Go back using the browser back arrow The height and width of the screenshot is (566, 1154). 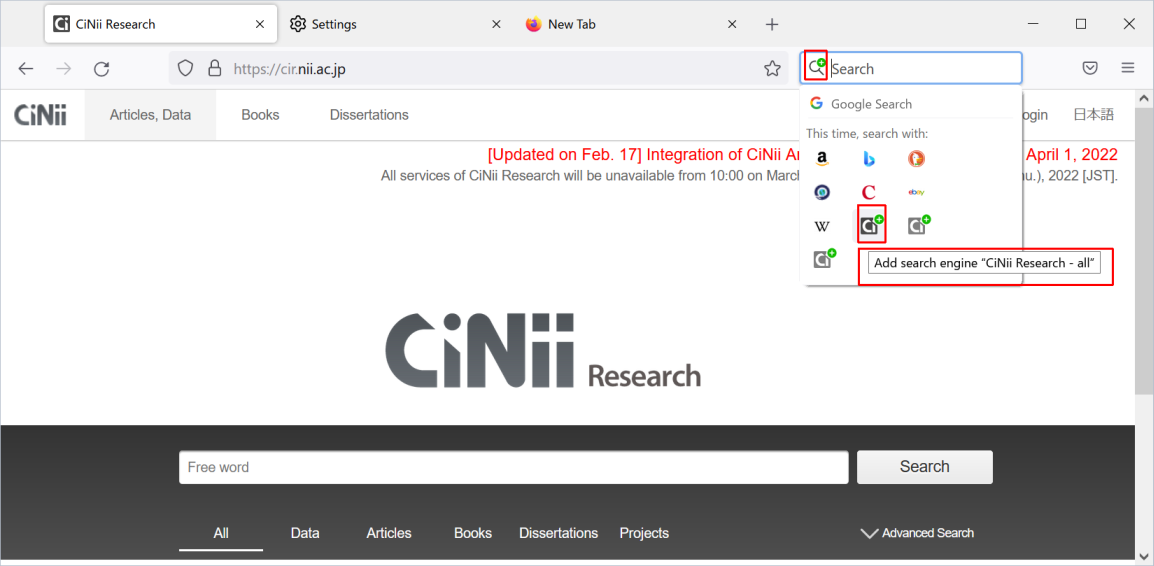tap(26, 68)
